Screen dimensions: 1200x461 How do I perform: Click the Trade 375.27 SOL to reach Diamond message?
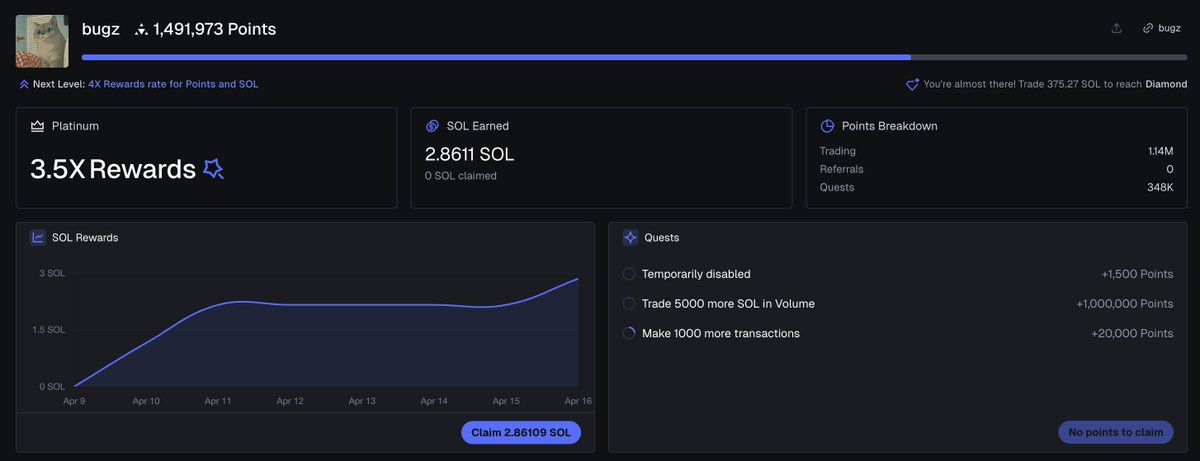click(1053, 84)
